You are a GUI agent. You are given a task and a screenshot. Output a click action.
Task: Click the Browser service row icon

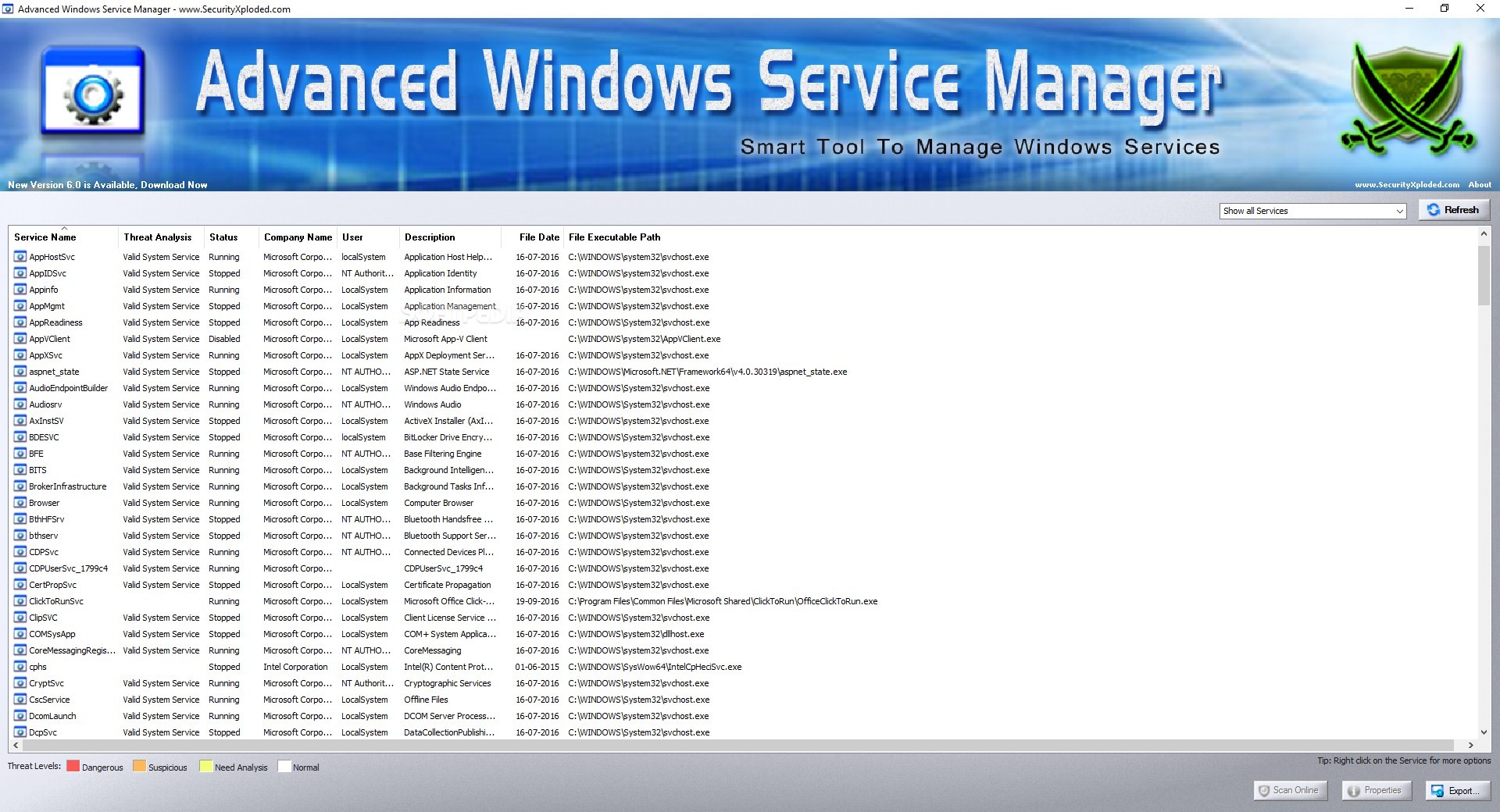tap(20, 502)
